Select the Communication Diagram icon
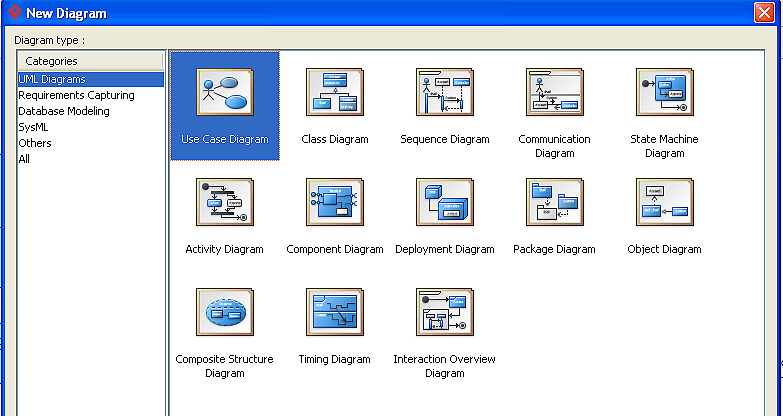This screenshot has height=416, width=783. (555, 94)
